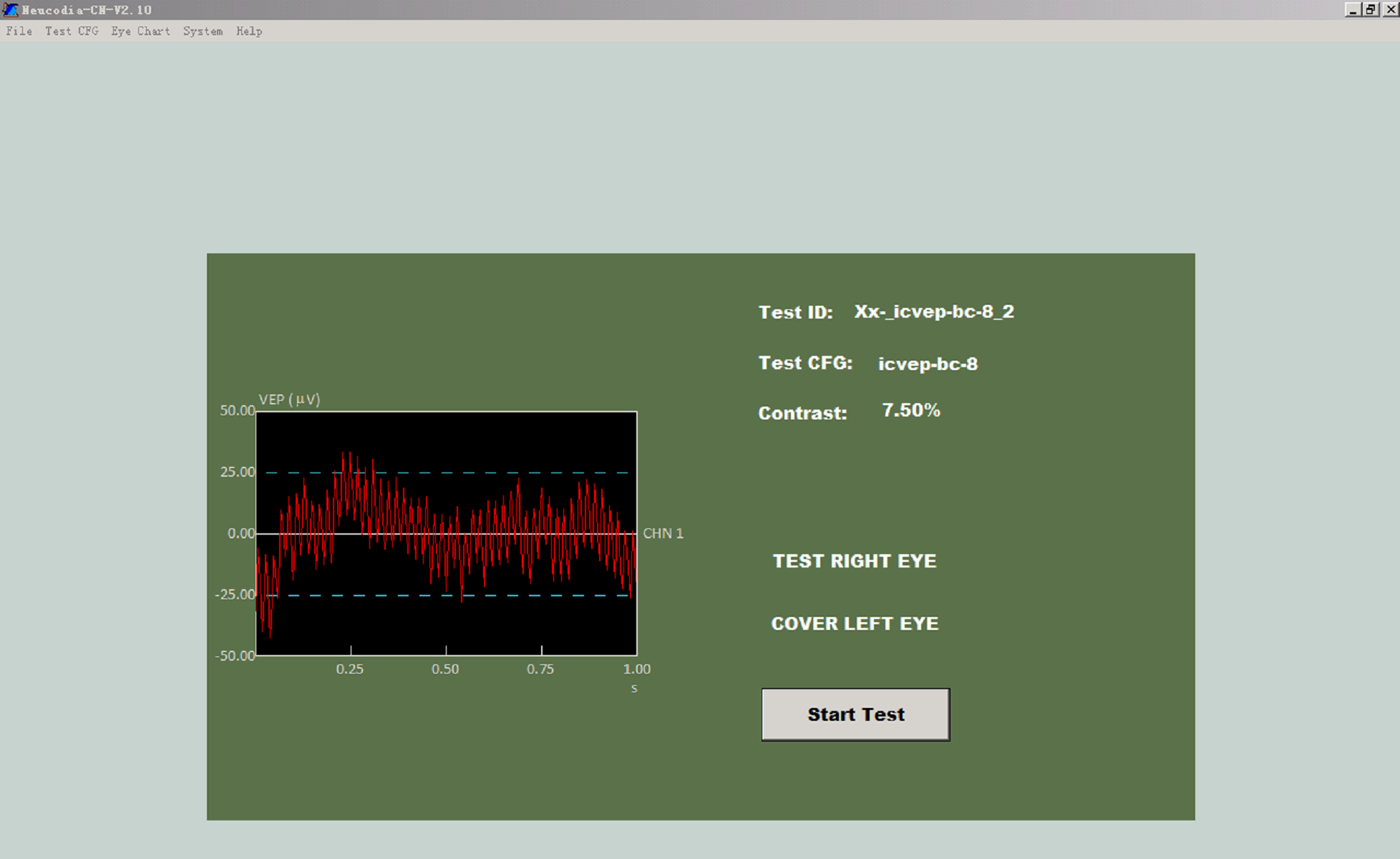This screenshot has width=1400, height=859.
Task: Click the VEP (µV) axis title
Action: [x=289, y=399]
